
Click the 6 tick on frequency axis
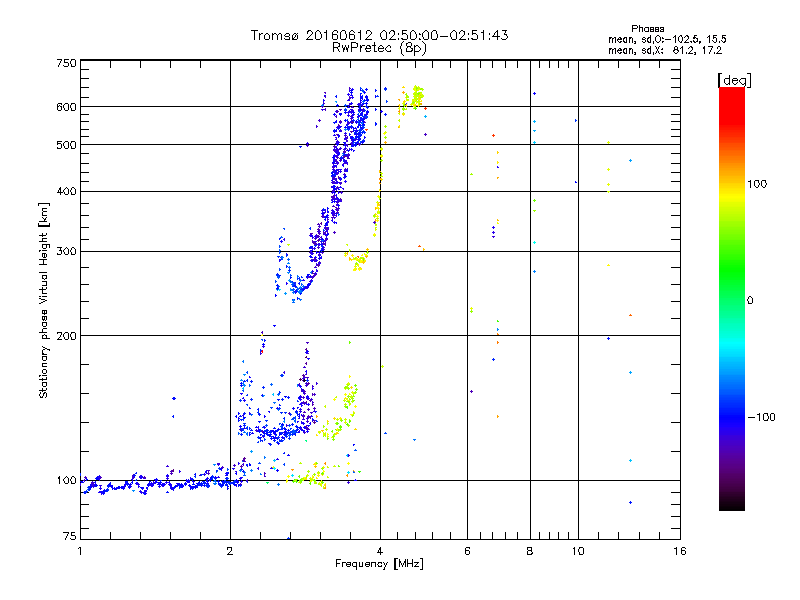pos(467,551)
